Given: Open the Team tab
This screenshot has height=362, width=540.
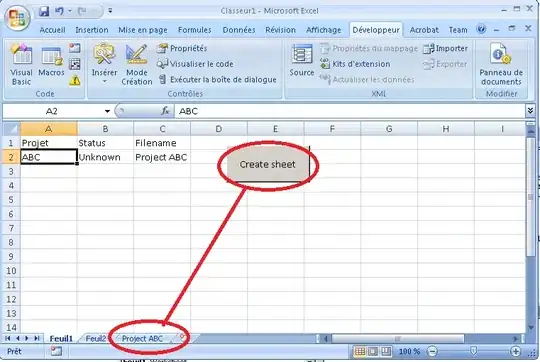Looking at the screenshot, I should pyautogui.click(x=458, y=30).
